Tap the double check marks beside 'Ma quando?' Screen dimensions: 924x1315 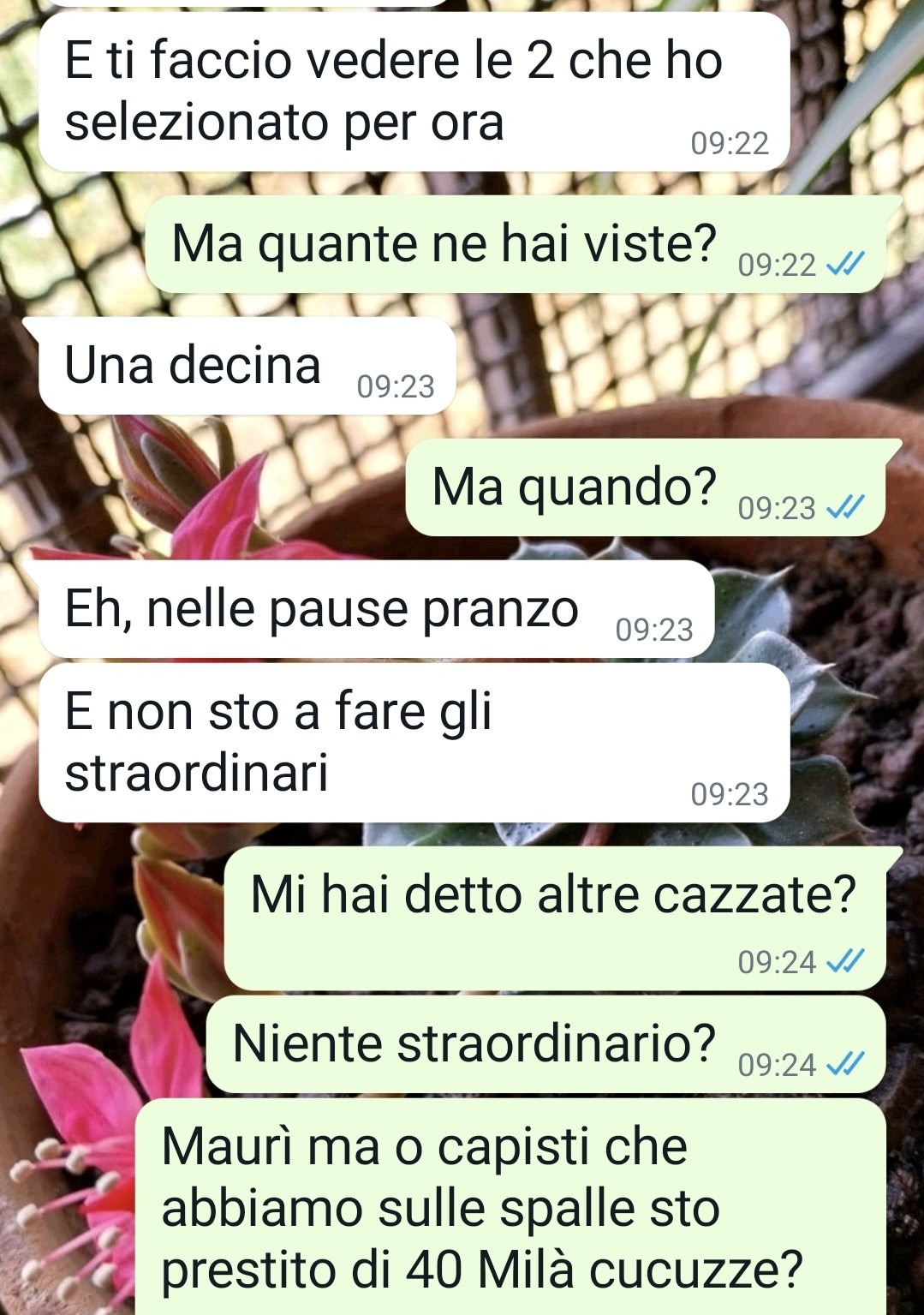click(845, 508)
